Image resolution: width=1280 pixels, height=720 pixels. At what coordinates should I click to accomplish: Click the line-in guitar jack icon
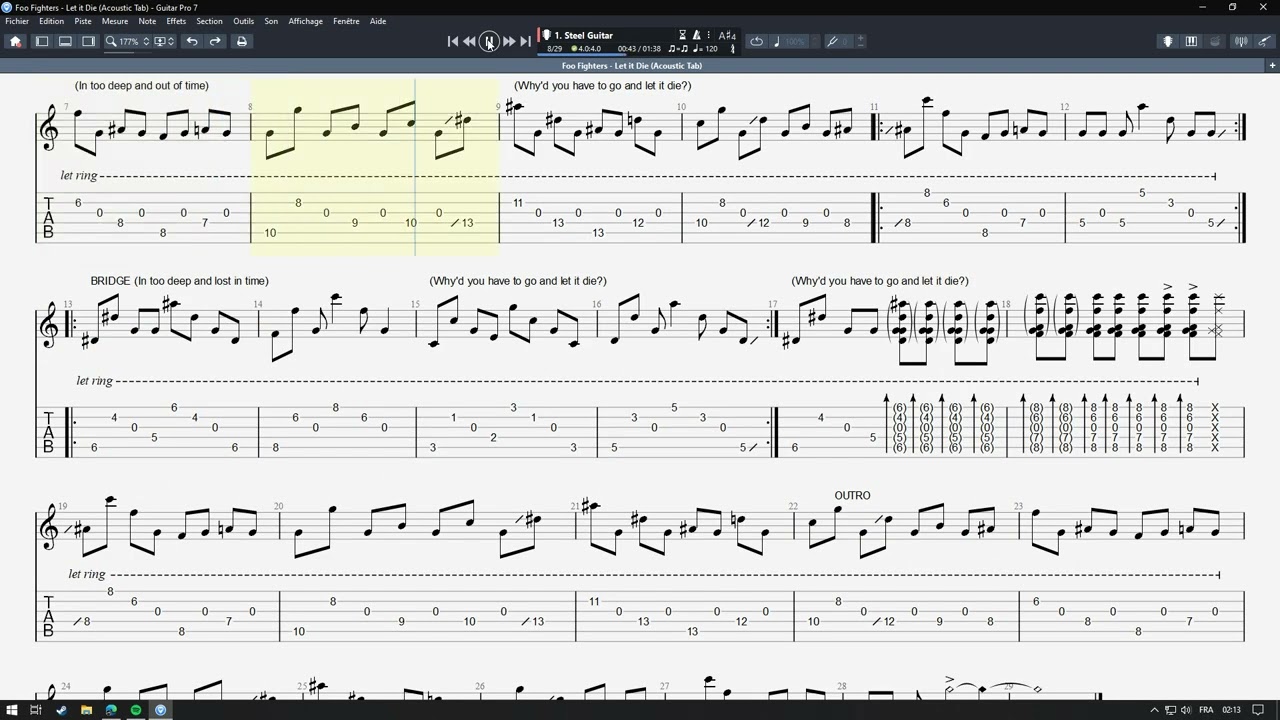[x=1264, y=41]
